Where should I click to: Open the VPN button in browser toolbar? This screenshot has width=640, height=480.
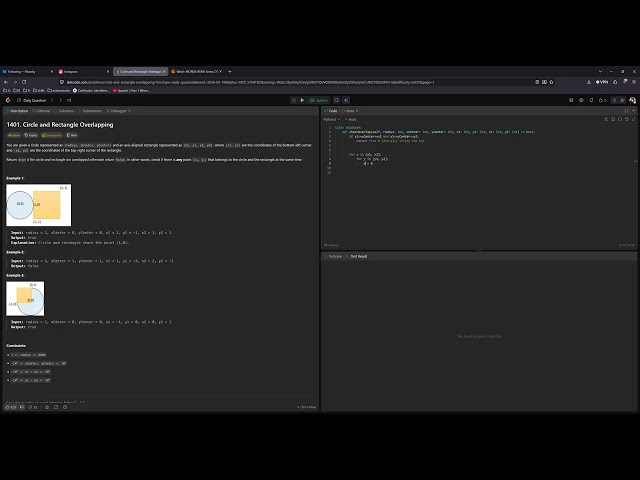(602, 82)
